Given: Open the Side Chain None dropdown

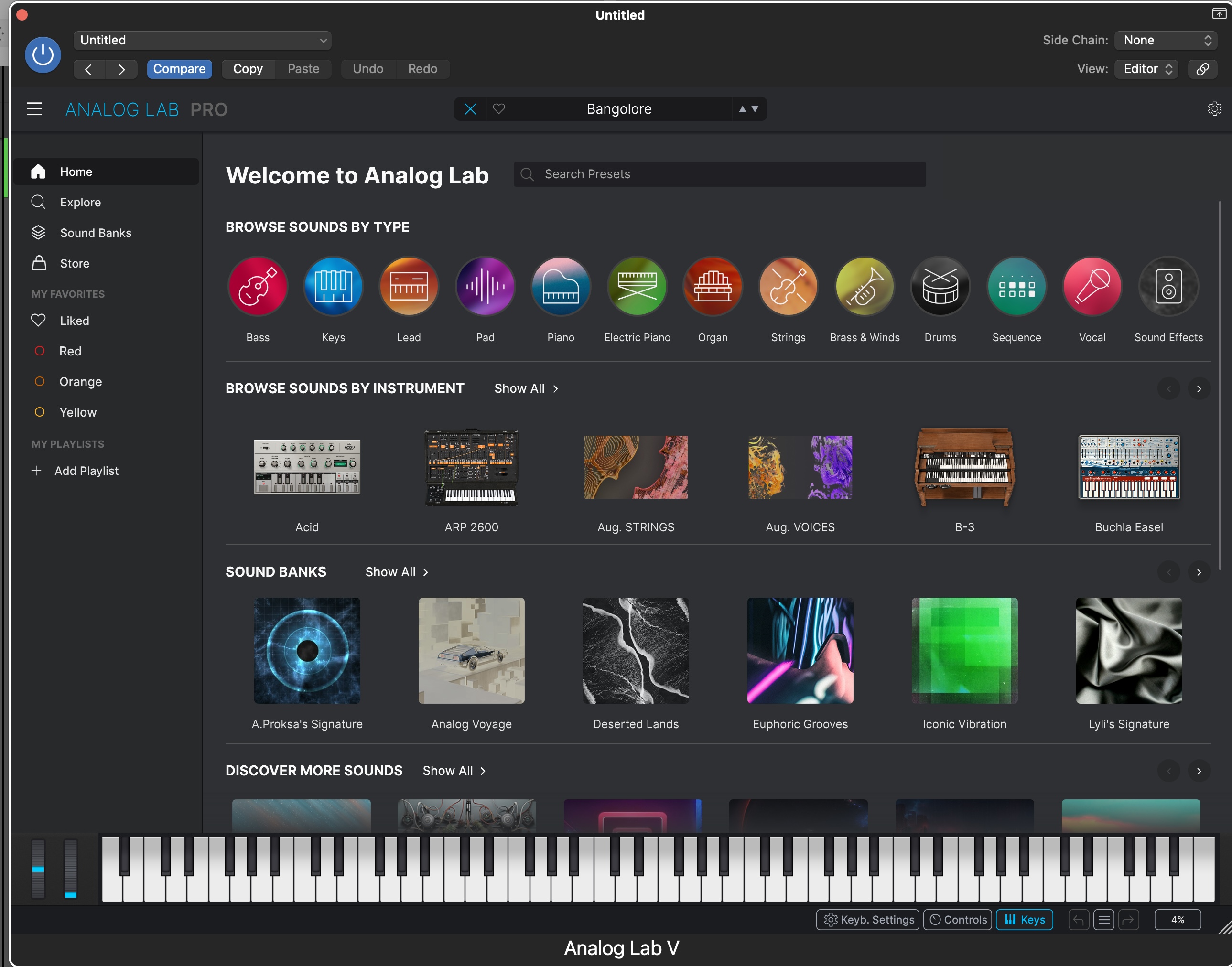Looking at the screenshot, I should tap(1166, 40).
